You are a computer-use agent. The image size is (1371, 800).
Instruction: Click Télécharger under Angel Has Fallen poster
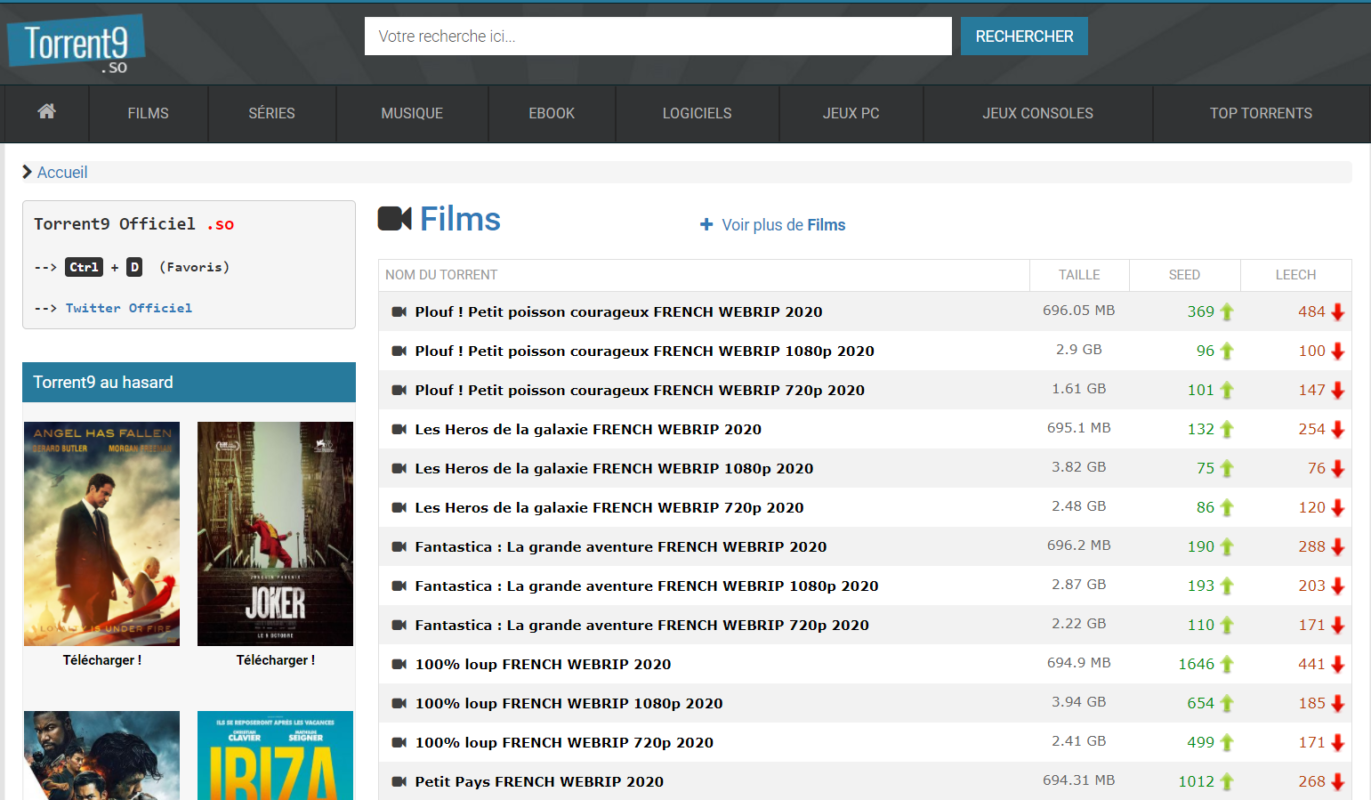102,660
